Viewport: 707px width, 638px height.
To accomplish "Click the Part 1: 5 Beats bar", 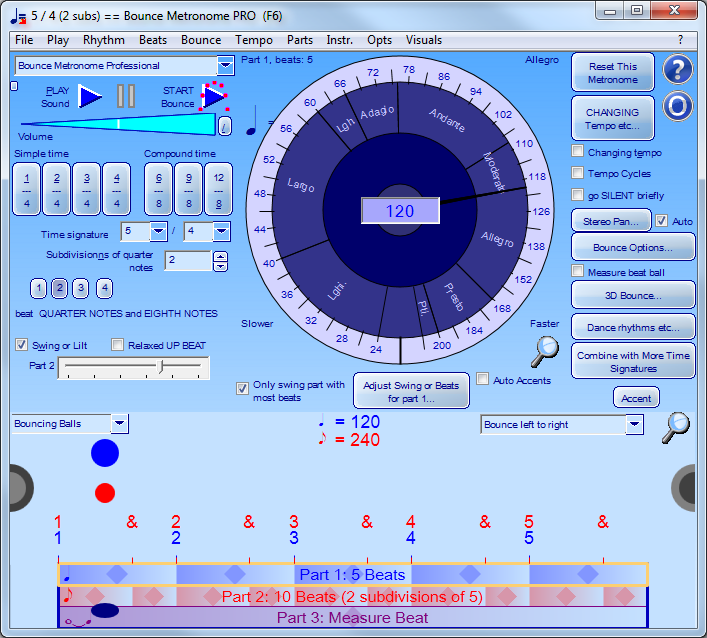I will tap(353, 574).
